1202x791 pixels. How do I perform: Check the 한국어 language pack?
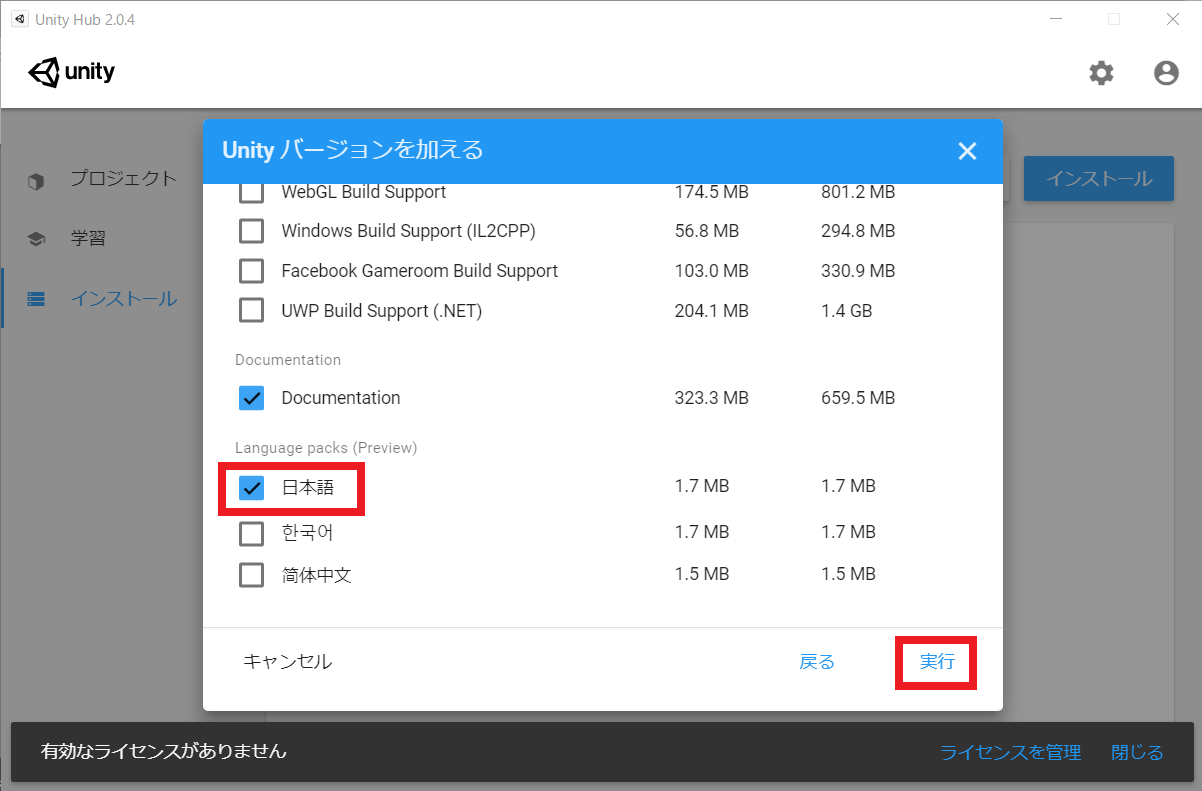click(x=251, y=533)
